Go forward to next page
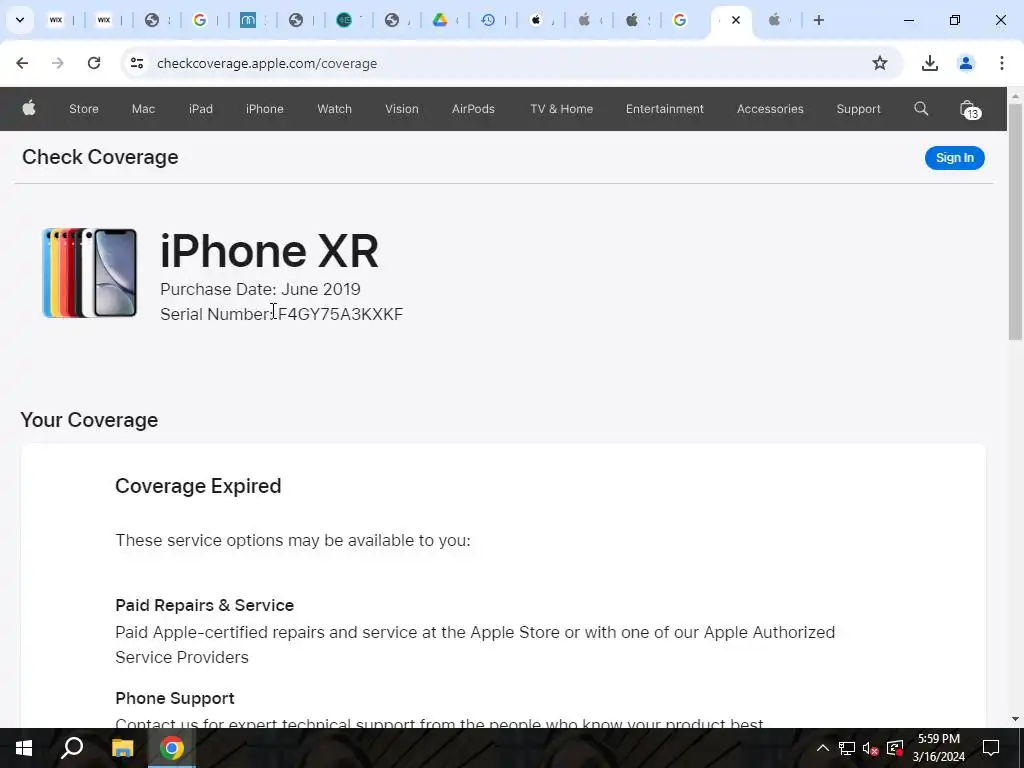The image size is (1024, 768). [58, 63]
